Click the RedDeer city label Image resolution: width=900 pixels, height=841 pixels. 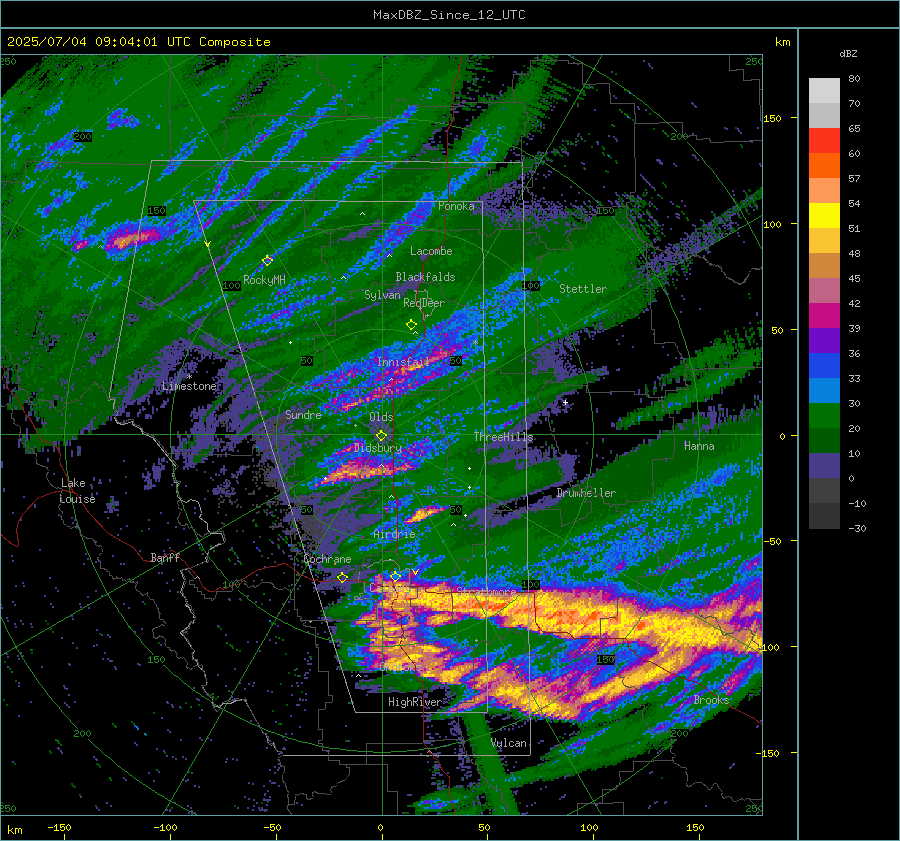pos(424,303)
